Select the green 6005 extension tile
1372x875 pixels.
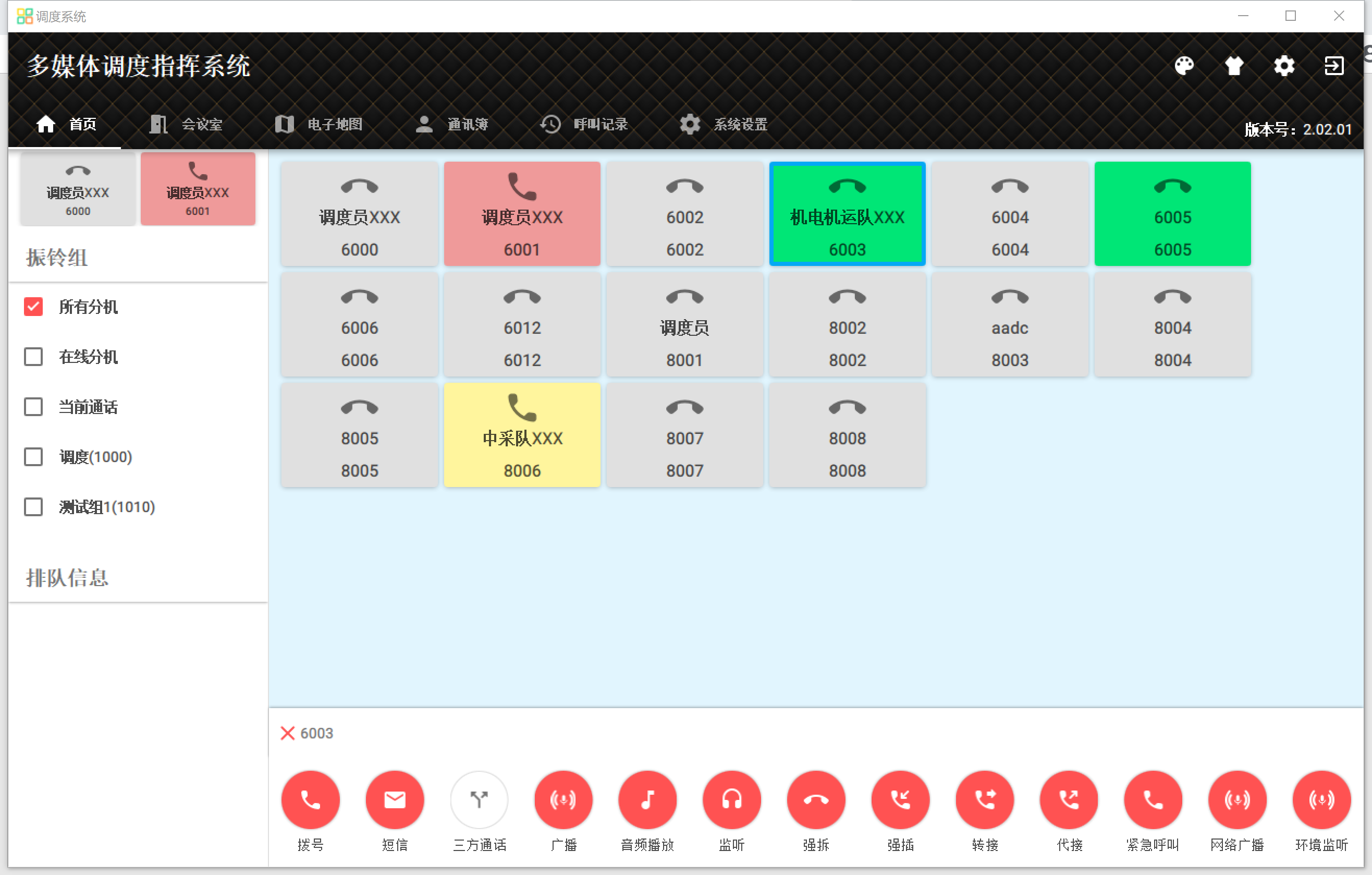click(x=1172, y=214)
